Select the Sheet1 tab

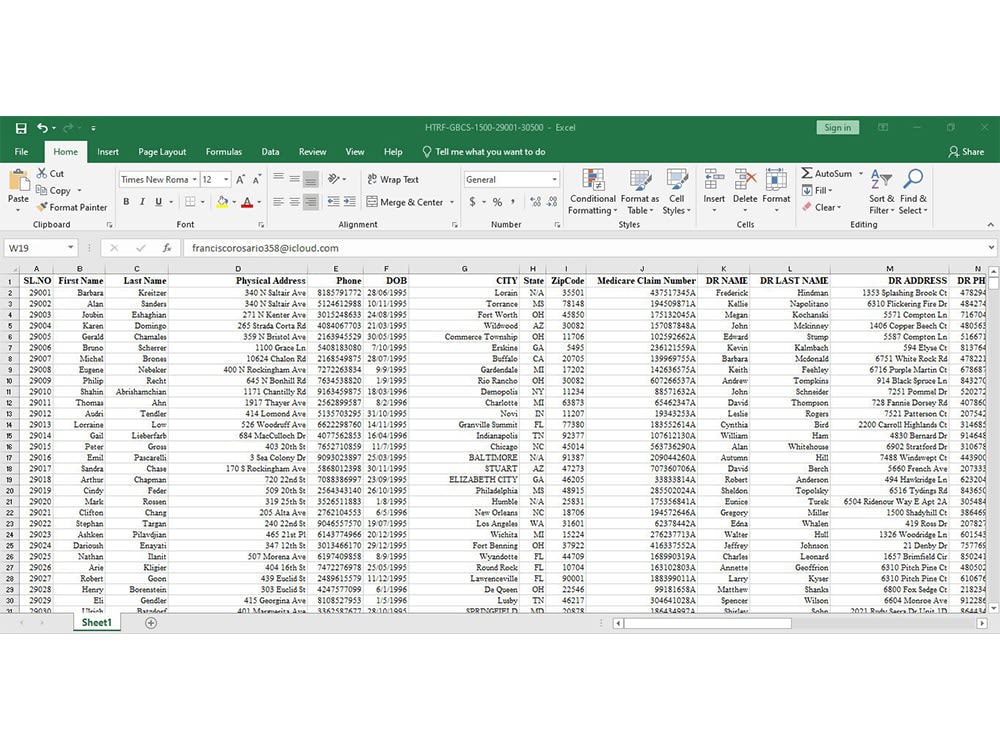[x=96, y=622]
